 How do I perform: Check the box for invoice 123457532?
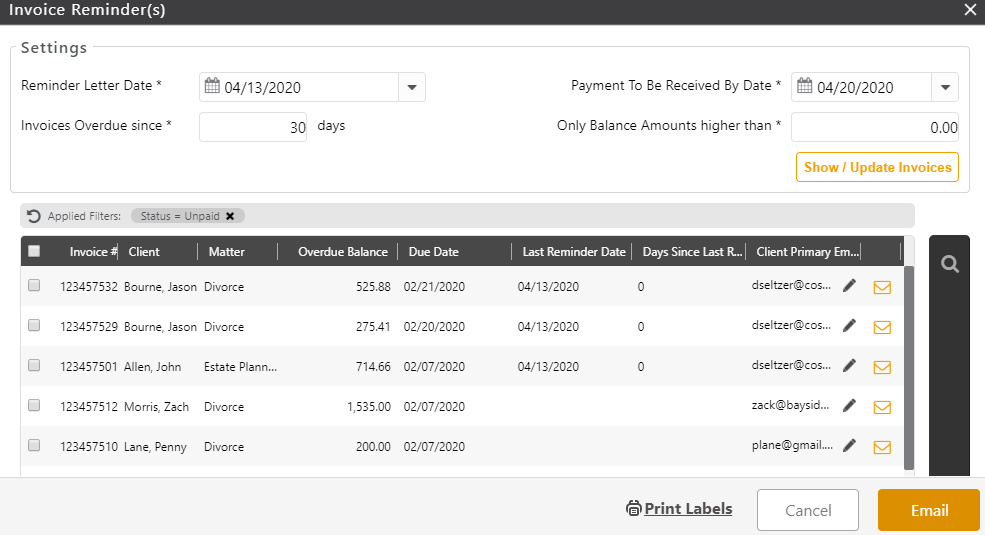point(34,286)
